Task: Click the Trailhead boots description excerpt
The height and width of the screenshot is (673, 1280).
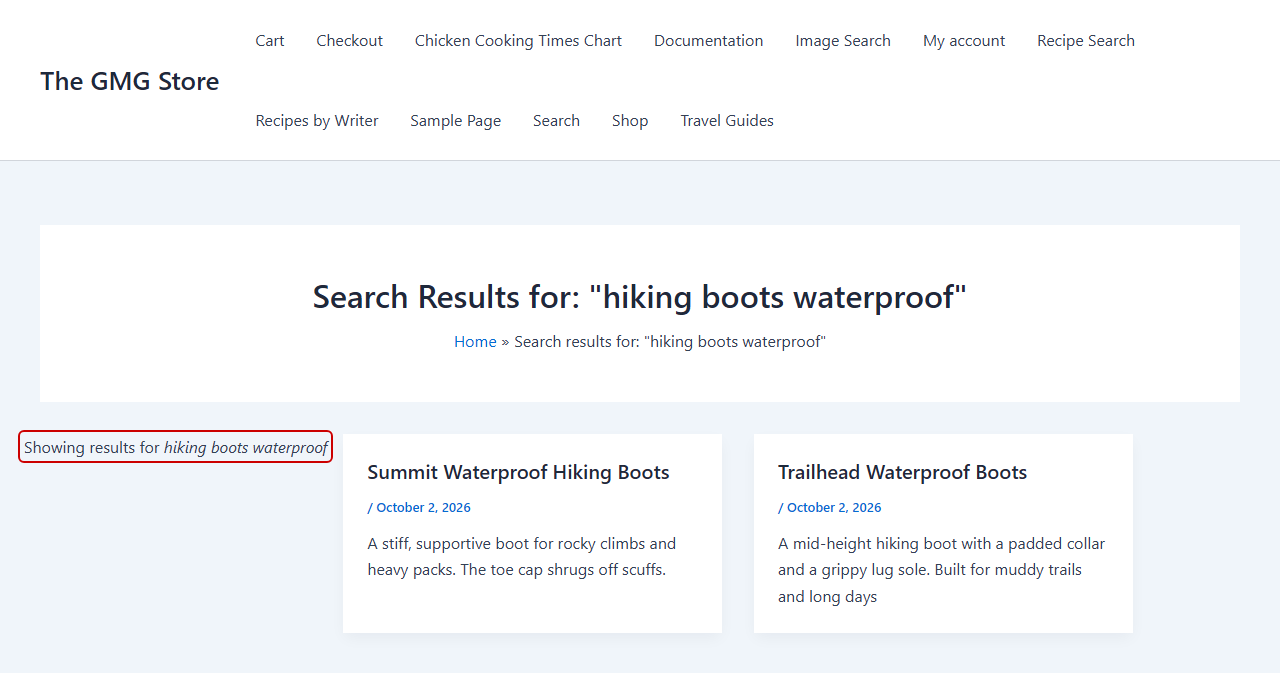Action: [x=942, y=570]
